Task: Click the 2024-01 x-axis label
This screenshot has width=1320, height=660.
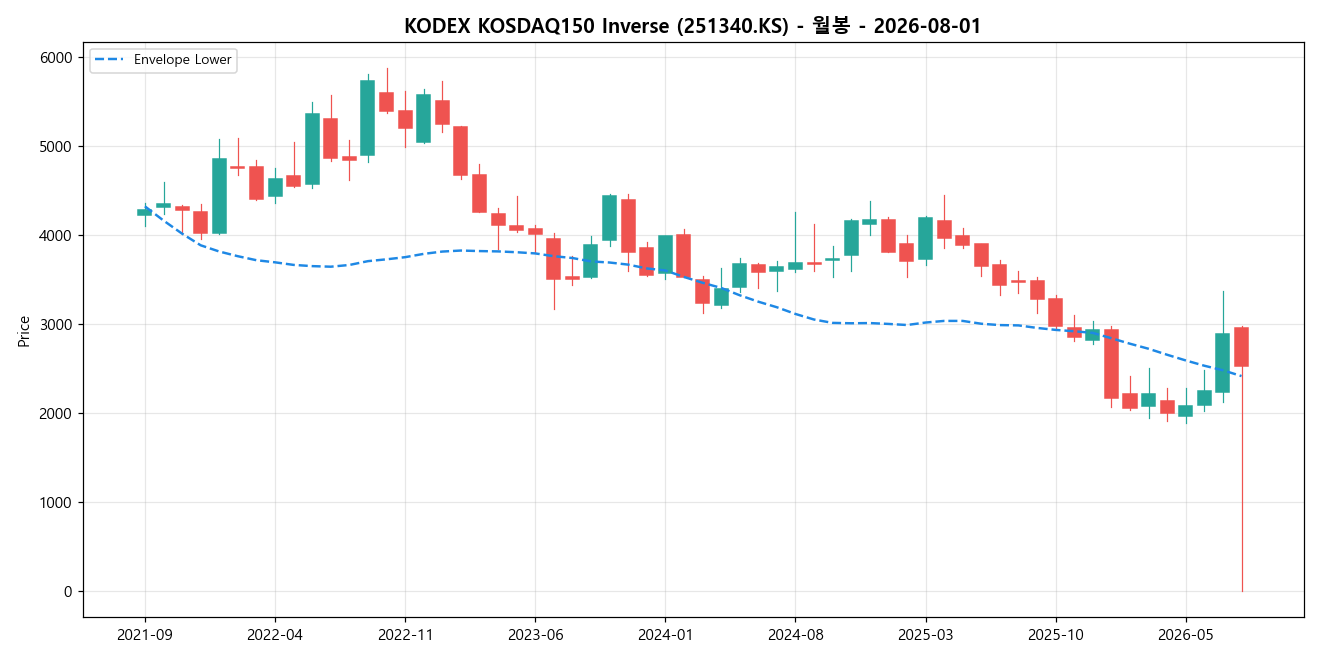Action: [665, 634]
